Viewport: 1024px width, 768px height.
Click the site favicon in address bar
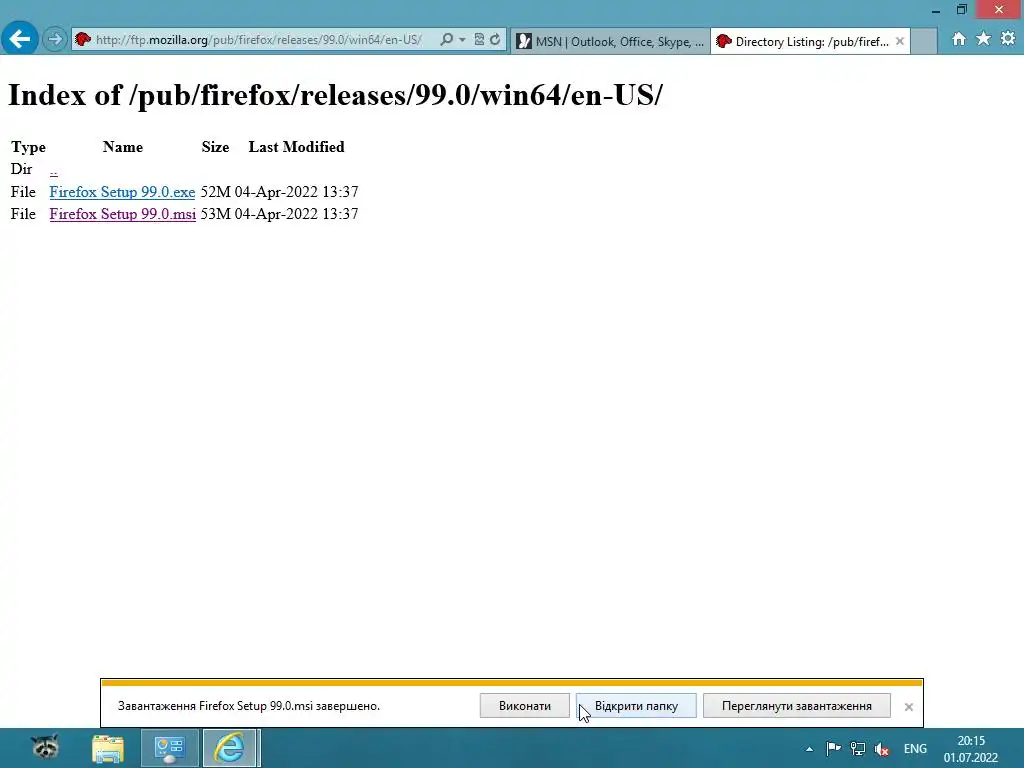coord(82,39)
